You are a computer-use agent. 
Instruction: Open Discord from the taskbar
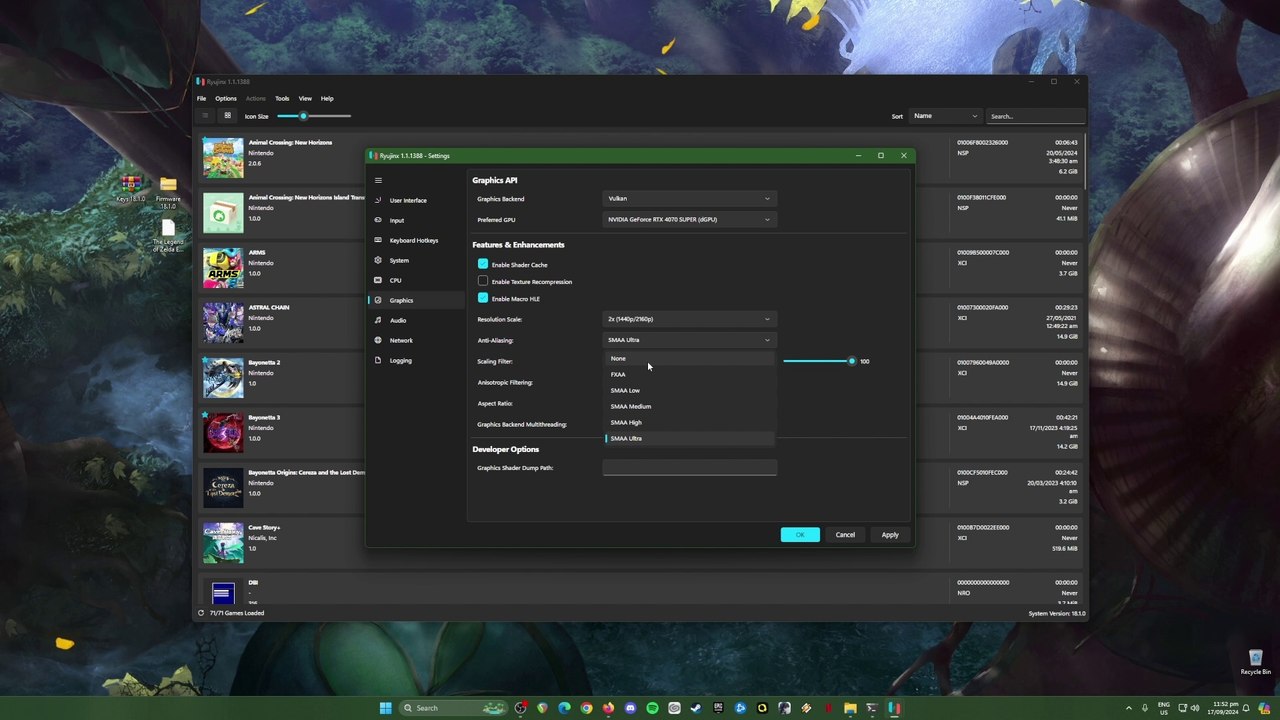pos(630,708)
